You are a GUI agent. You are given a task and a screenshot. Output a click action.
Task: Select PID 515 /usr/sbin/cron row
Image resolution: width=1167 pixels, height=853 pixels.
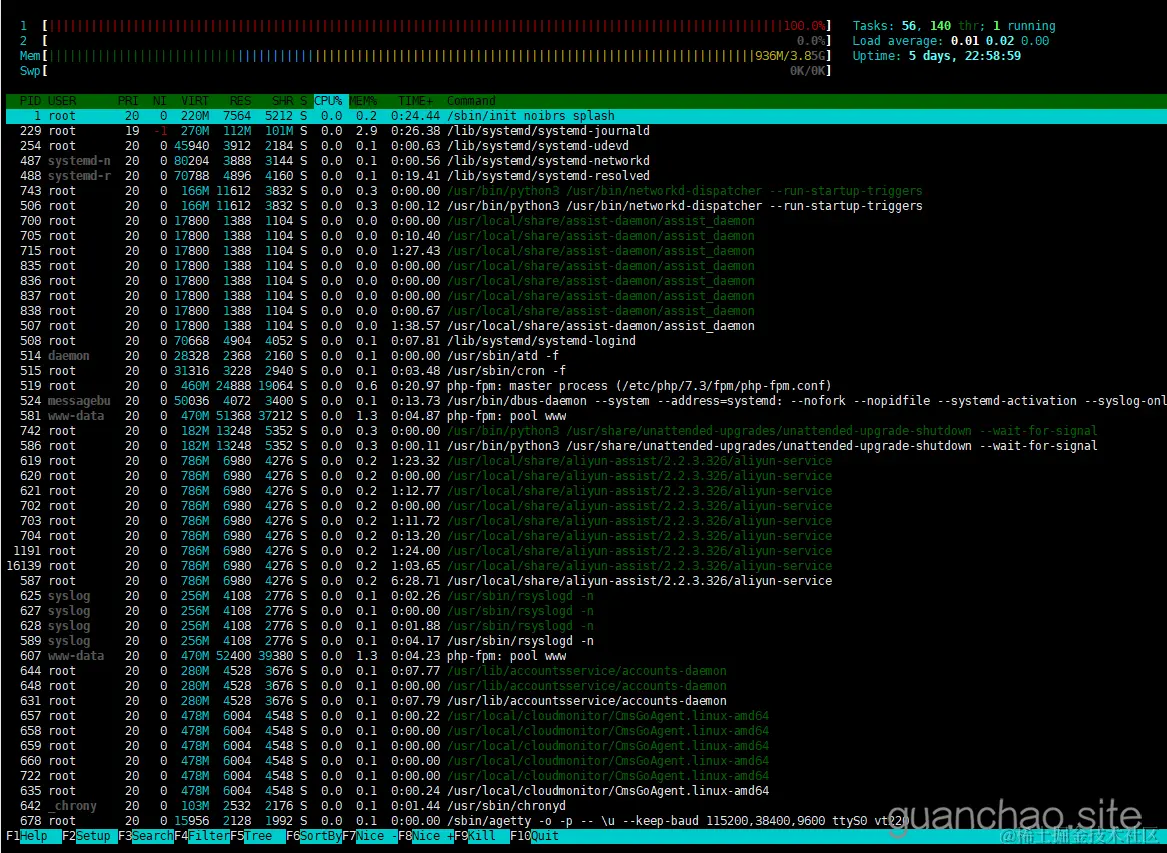pos(586,371)
